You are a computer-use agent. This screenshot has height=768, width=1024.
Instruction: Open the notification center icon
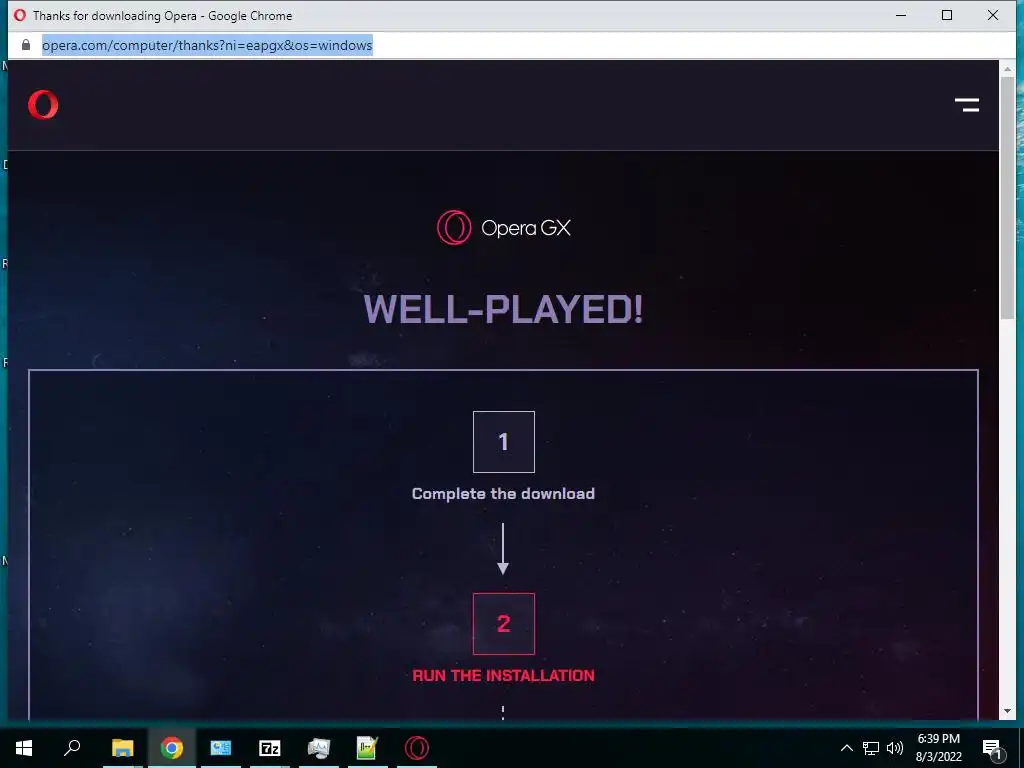coord(992,748)
